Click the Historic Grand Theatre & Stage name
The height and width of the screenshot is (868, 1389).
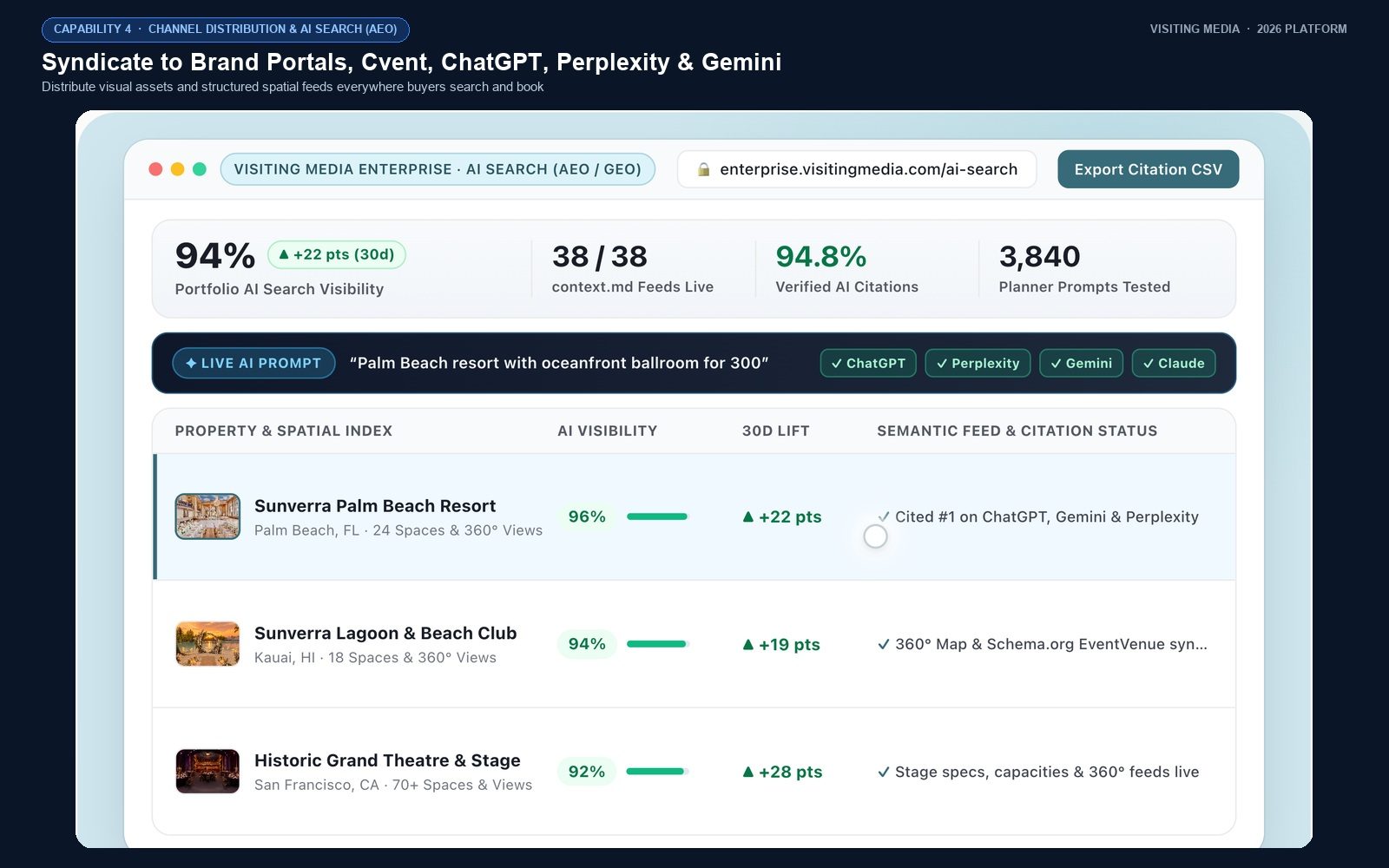click(x=387, y=760)
